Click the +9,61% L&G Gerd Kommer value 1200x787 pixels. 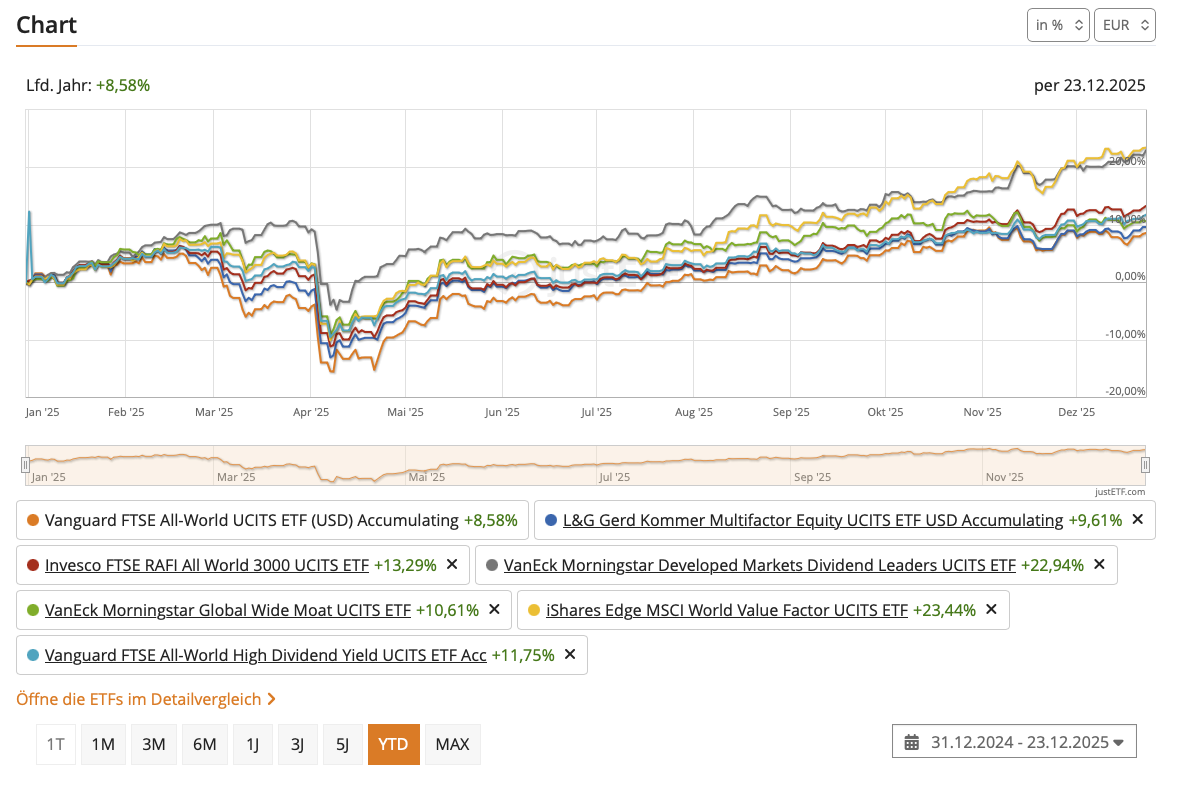click(x=1095, y=520)
